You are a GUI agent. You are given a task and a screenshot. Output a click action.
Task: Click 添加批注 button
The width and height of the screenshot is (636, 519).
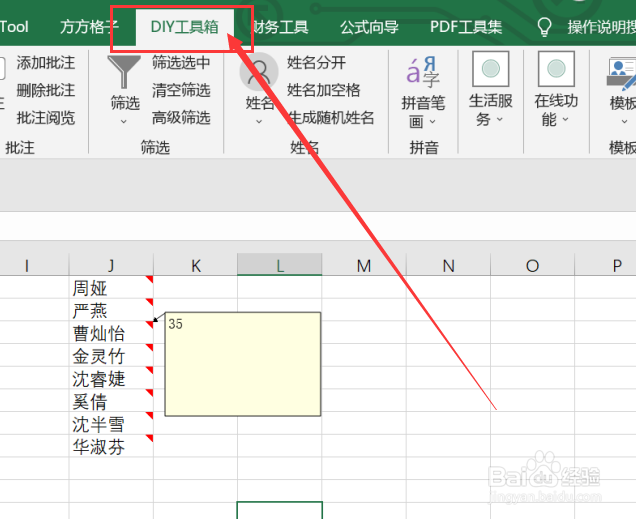[46, 63]
